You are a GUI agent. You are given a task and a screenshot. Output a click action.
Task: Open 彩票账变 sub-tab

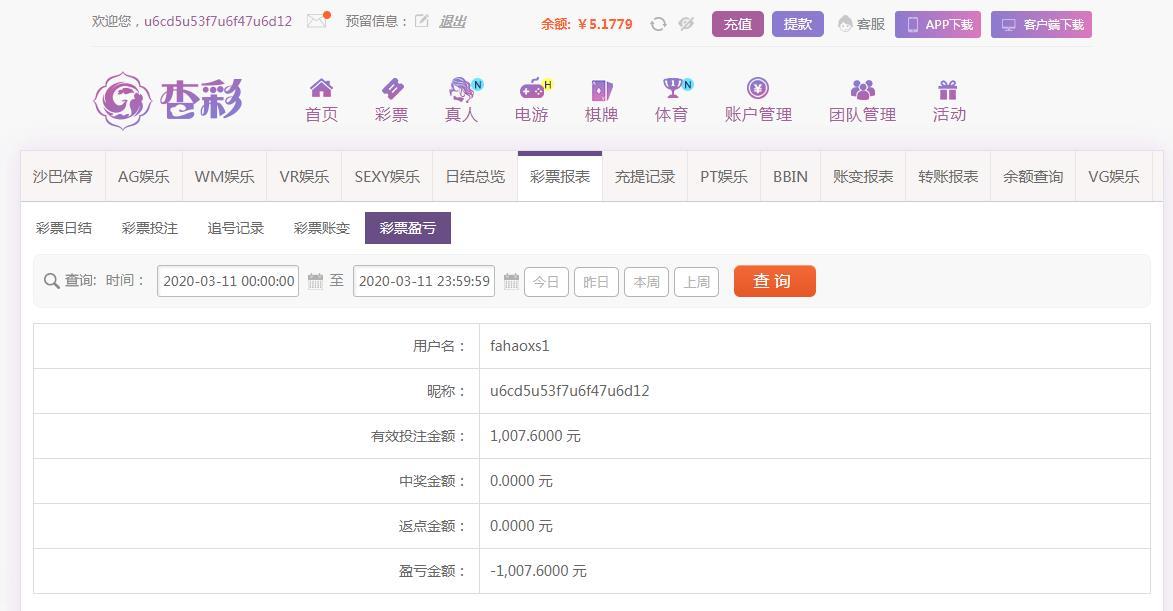point(322,228)
